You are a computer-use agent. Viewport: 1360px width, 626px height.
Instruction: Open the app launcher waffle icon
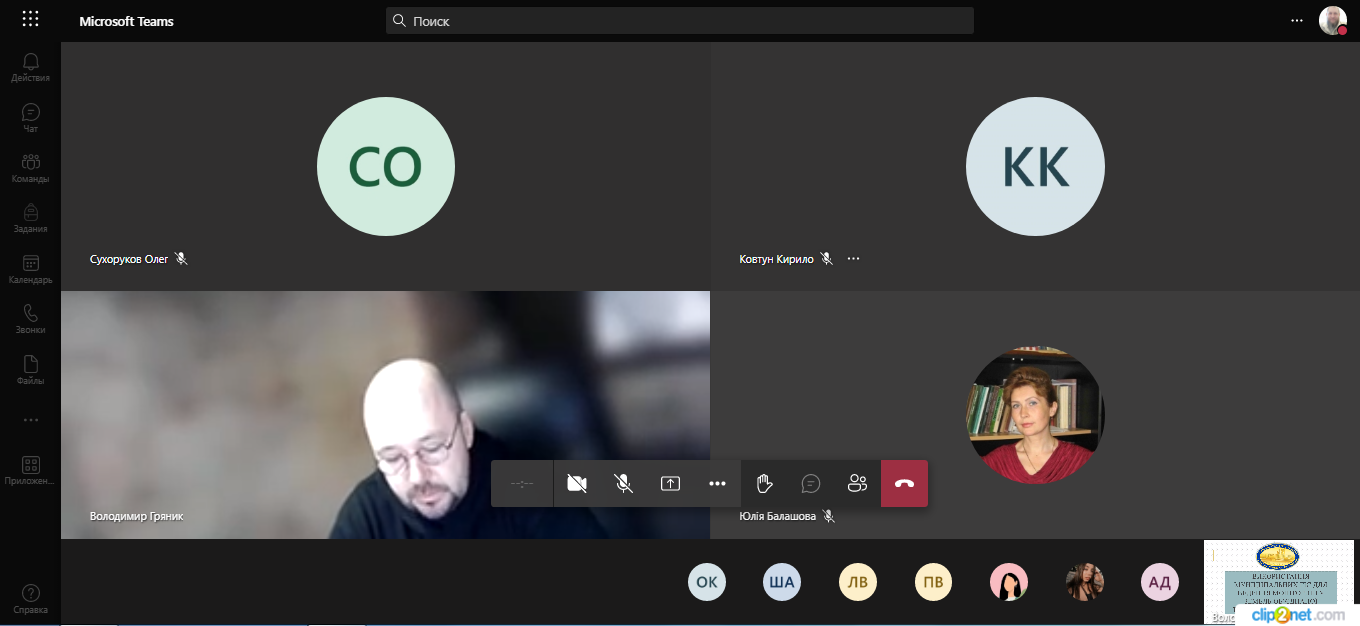click(x=30, y=19)
